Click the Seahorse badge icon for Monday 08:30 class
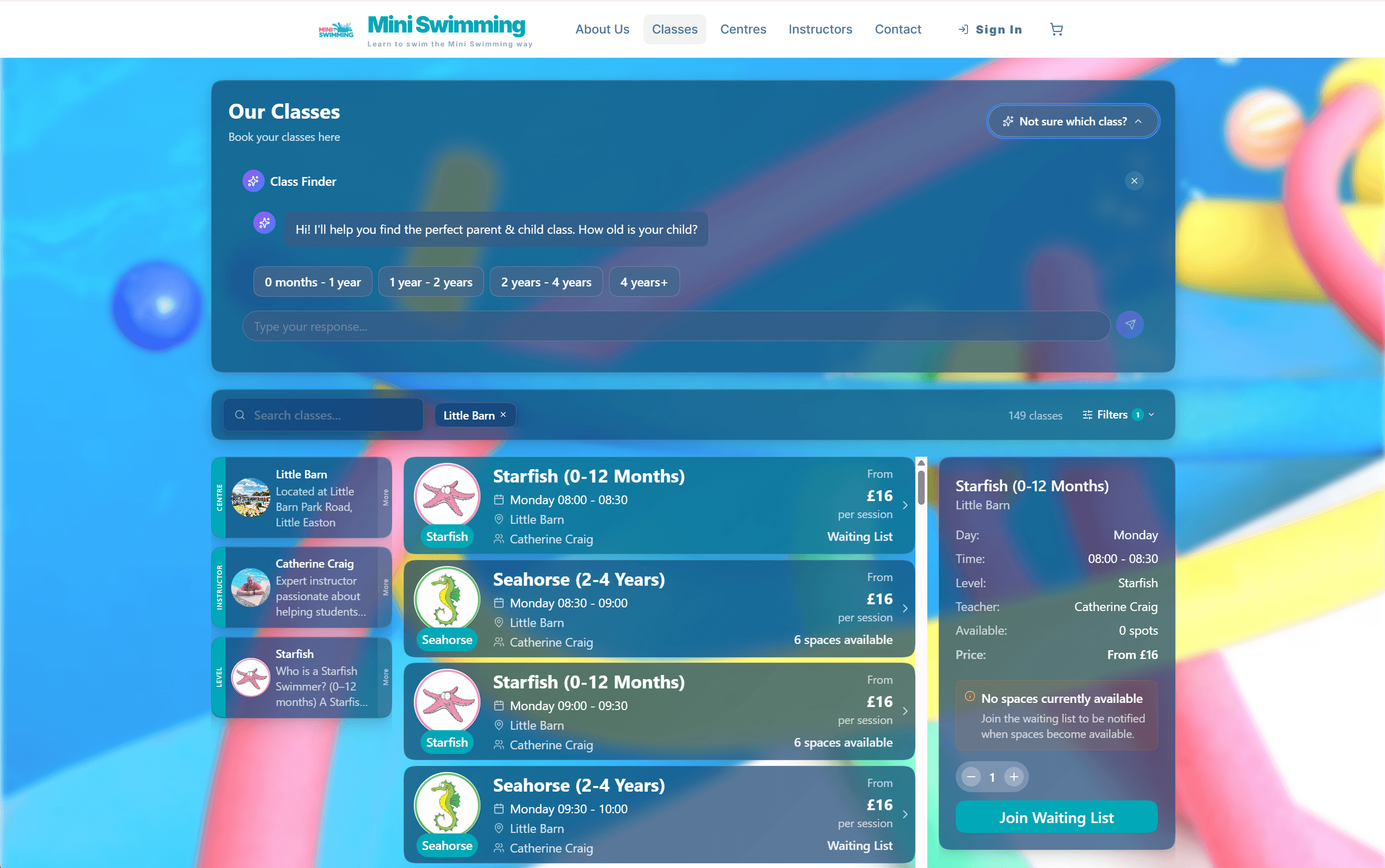 (x=446, y=599)
